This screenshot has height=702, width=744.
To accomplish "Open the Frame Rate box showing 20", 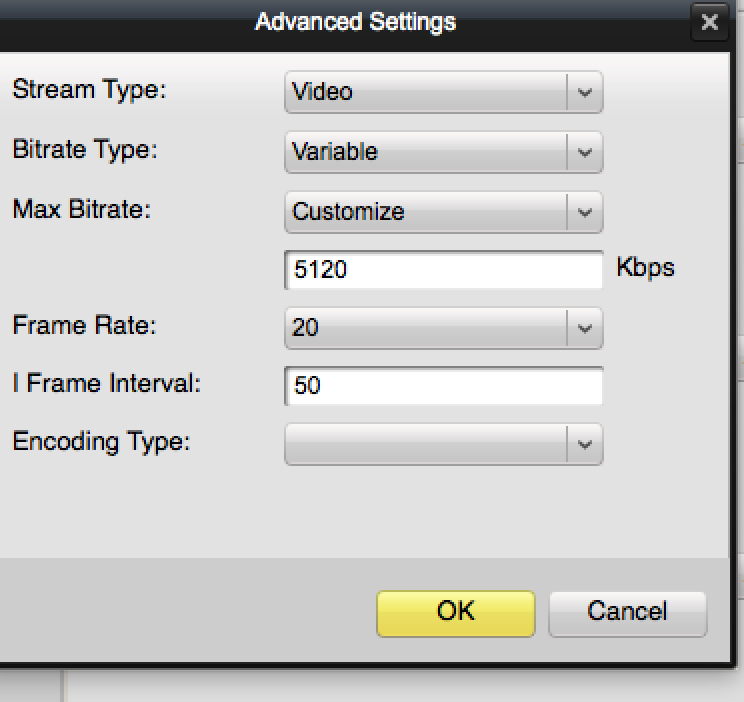I will point(427,328).
